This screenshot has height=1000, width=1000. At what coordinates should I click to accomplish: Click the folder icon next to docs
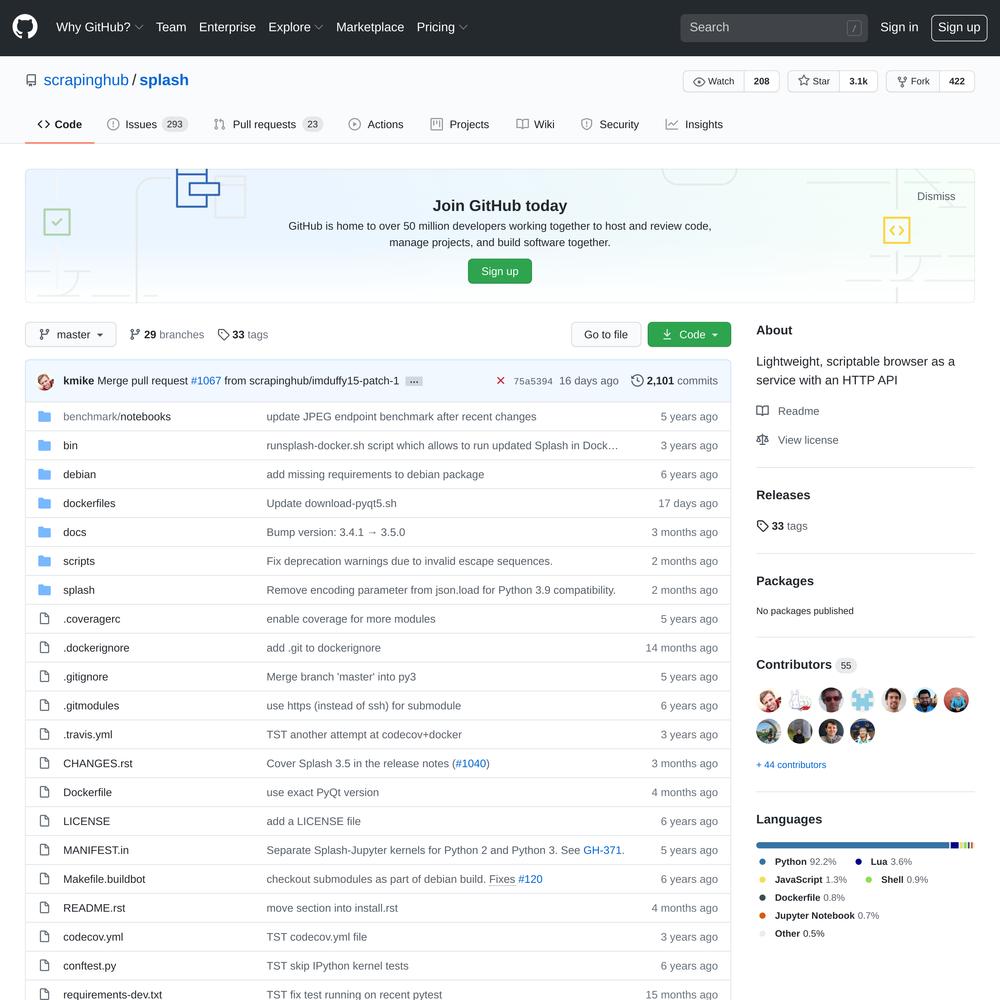45,532
